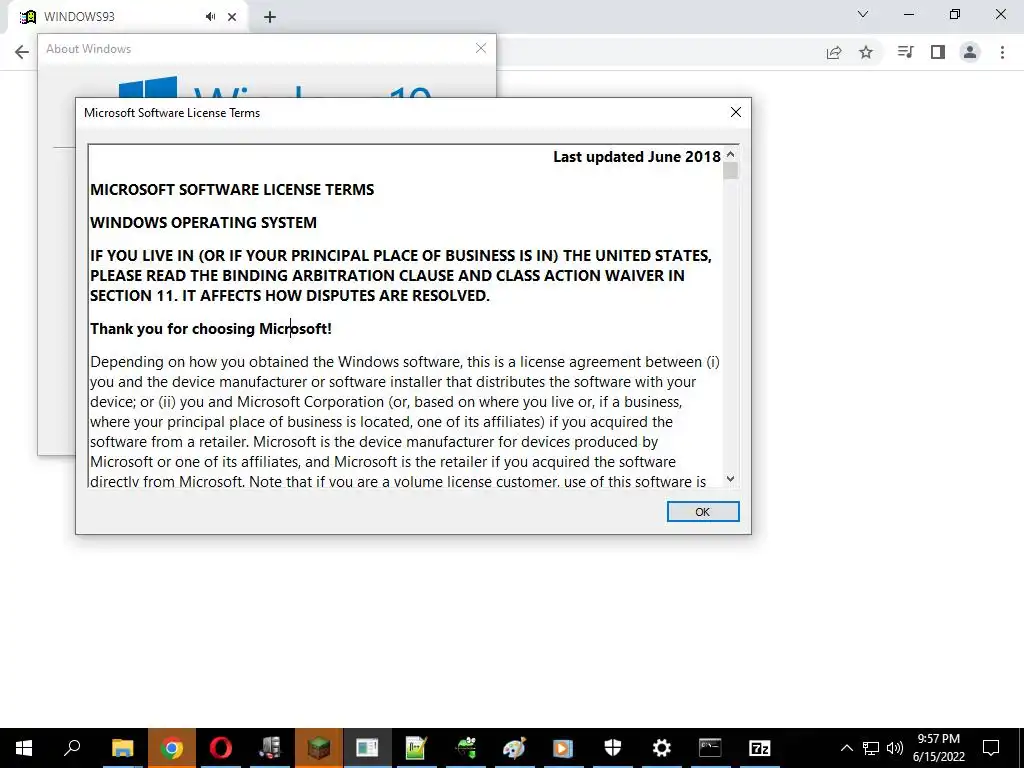1024x768 pixels.
Task: Click the license text scrollbar thumb
Action: (730, 170)
